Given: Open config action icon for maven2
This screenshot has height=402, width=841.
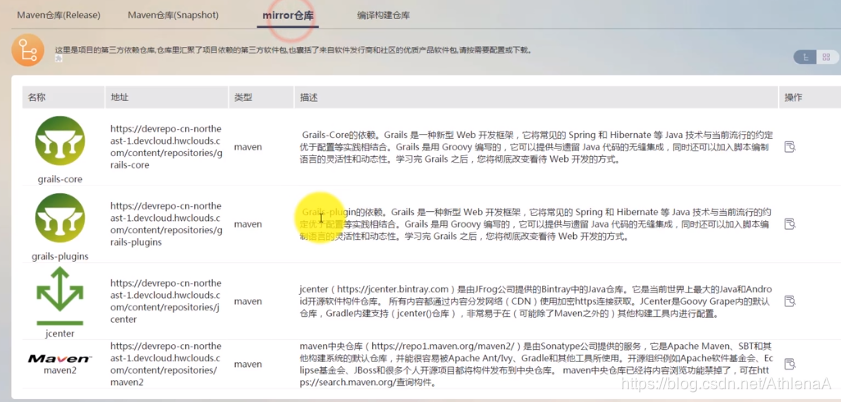Looking at the screenshot, I should coord(789,364).
